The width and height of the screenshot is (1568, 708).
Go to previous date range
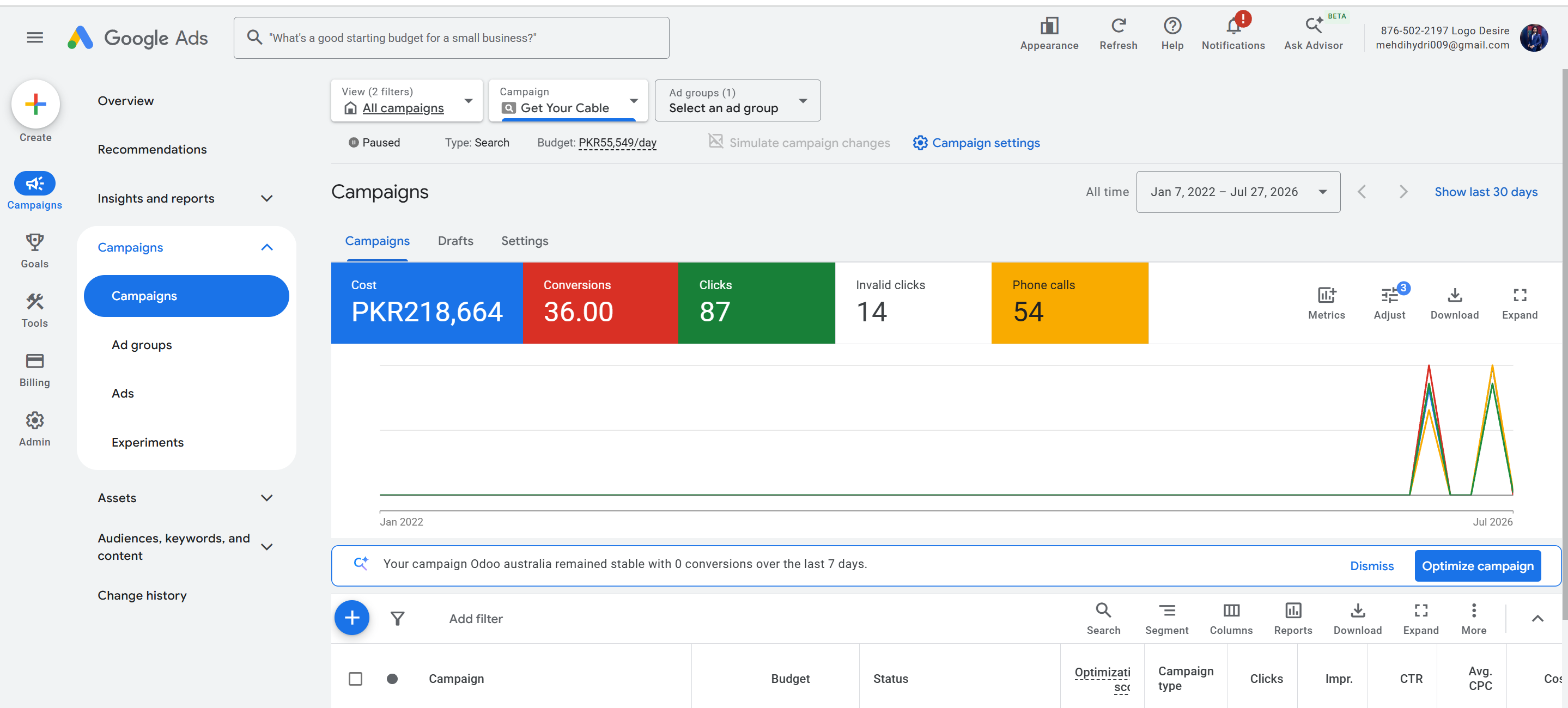pyautogui.click(x=1362, y=192)
